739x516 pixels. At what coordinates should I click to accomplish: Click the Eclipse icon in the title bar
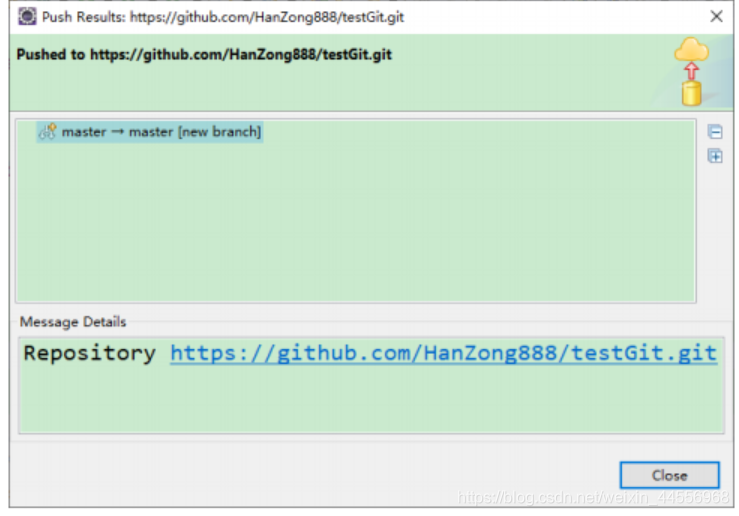pos(27,16)
